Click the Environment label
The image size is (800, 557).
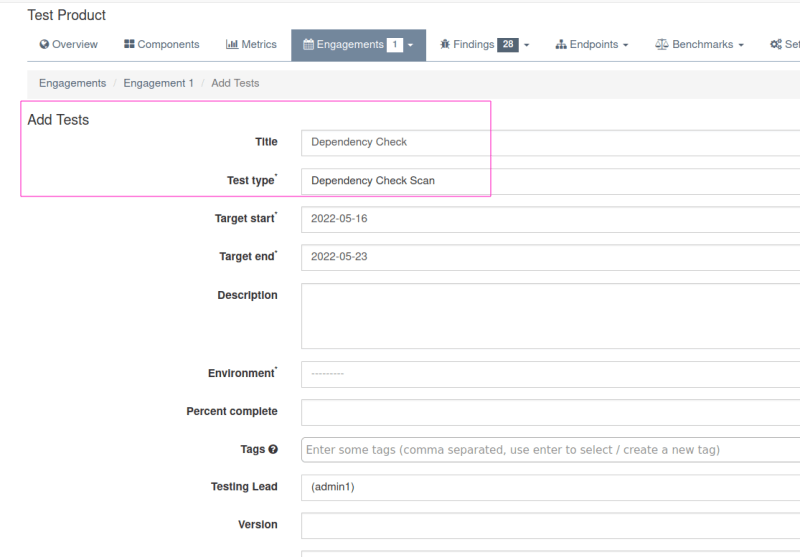point(242,373)
